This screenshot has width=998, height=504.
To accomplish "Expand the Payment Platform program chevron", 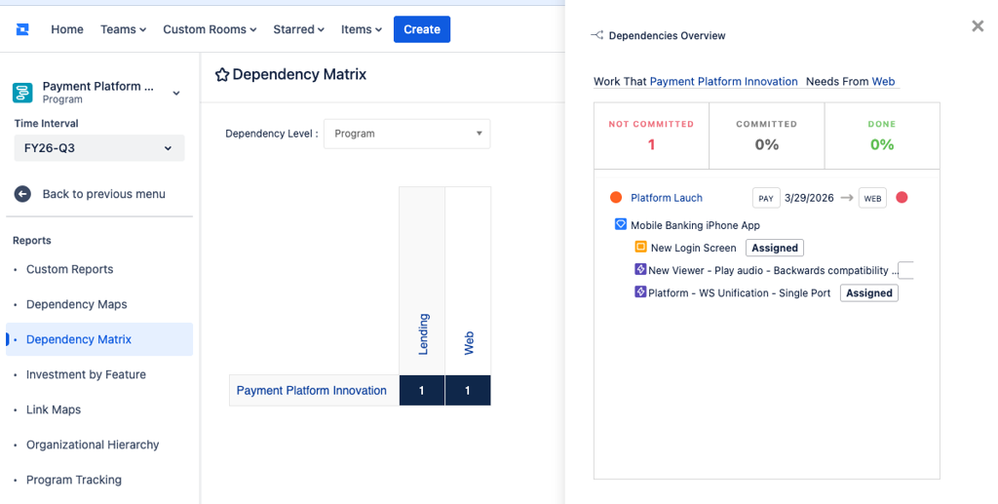I will pyautogui.click(x=176, y=93).
